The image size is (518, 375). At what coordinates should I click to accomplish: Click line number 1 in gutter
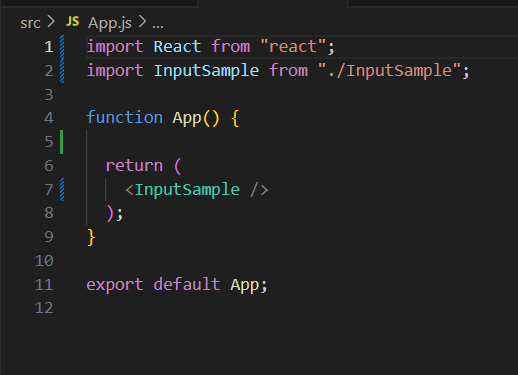click(49, 47)
